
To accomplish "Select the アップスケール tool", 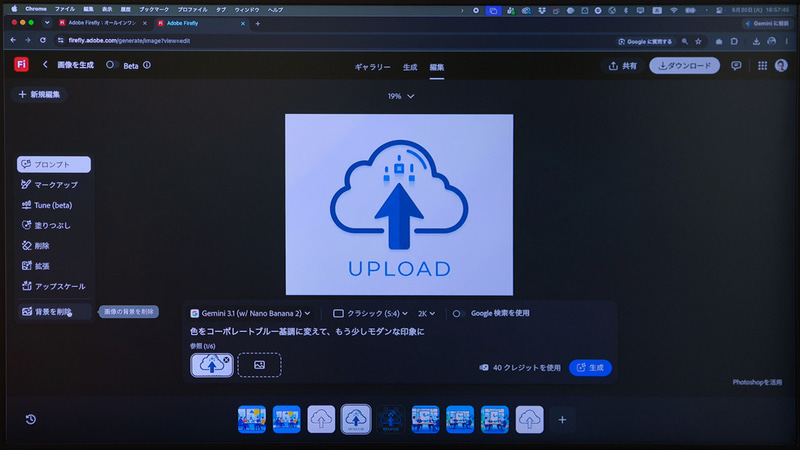I will (54, 286).
